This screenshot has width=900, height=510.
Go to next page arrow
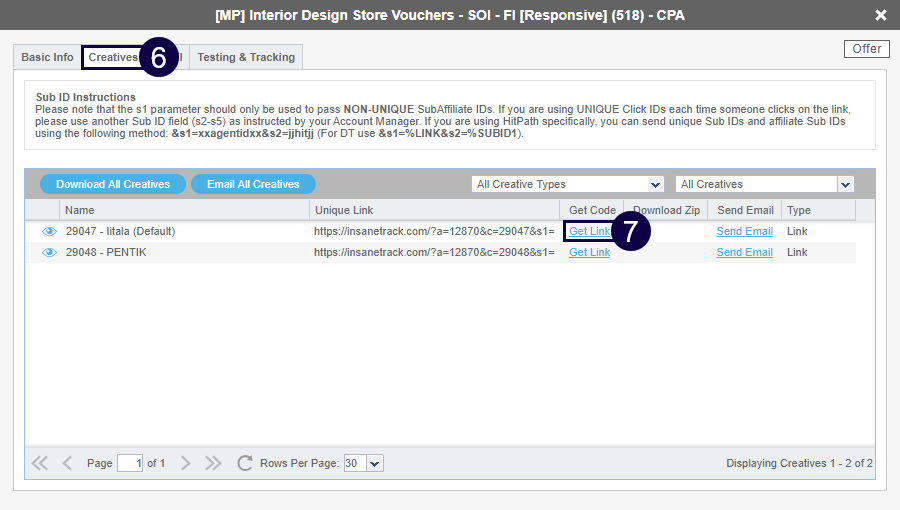tap(186, 463)
